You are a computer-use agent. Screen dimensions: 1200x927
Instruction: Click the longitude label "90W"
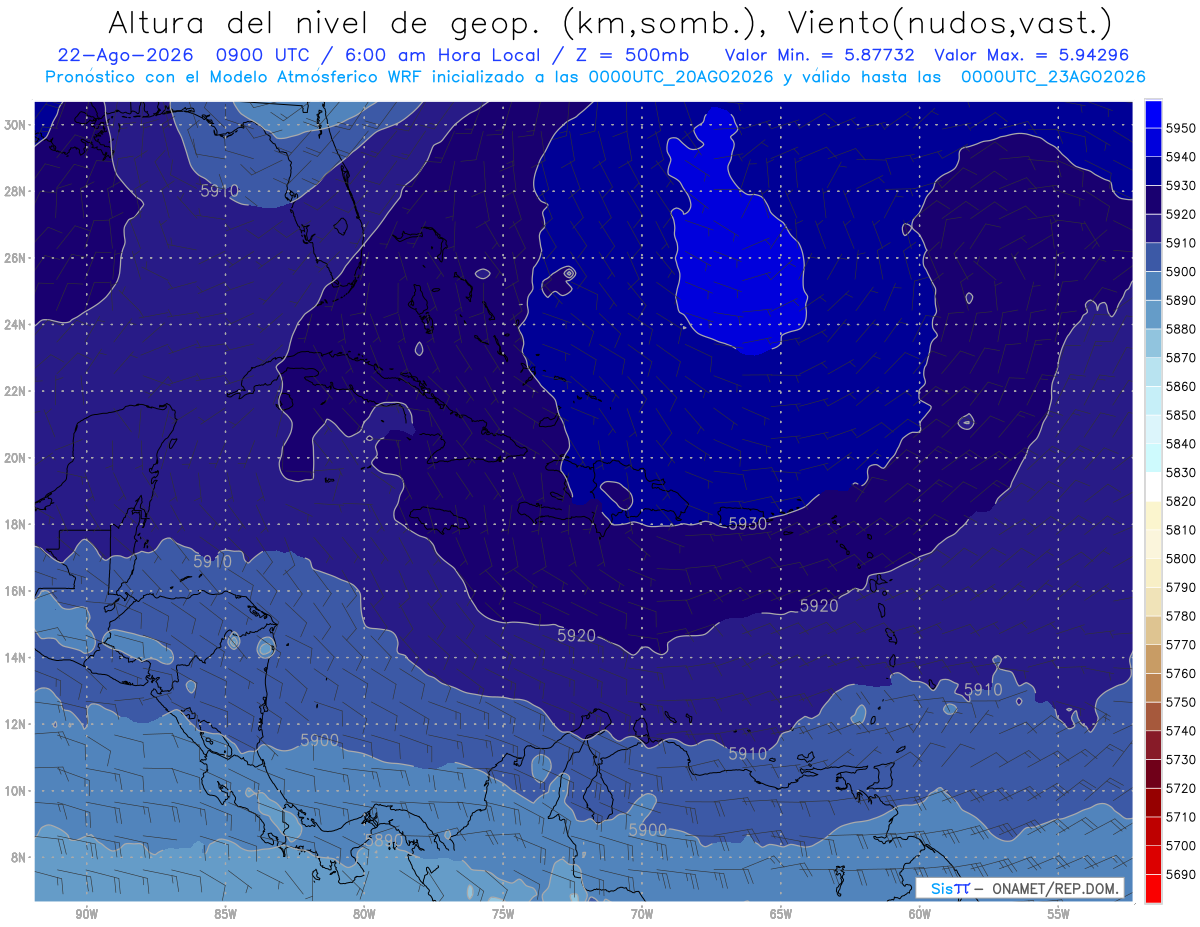86,914
